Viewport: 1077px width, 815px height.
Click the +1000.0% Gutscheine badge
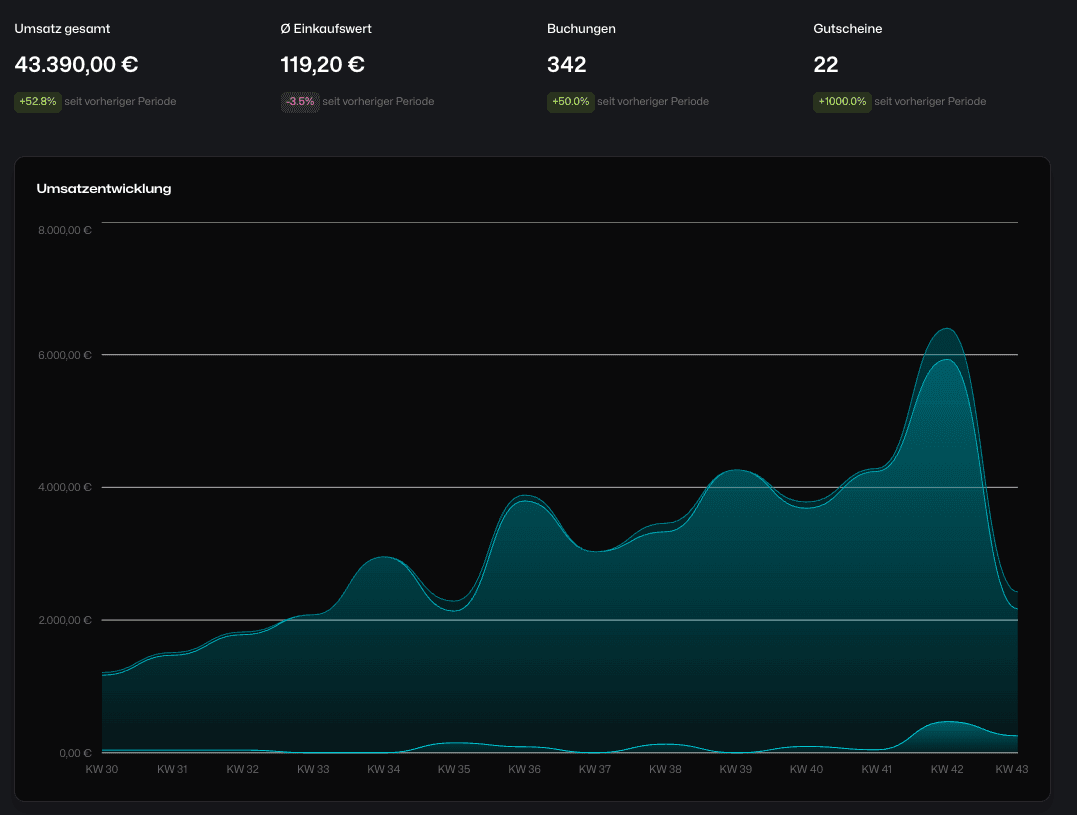(x=842, y=101)
